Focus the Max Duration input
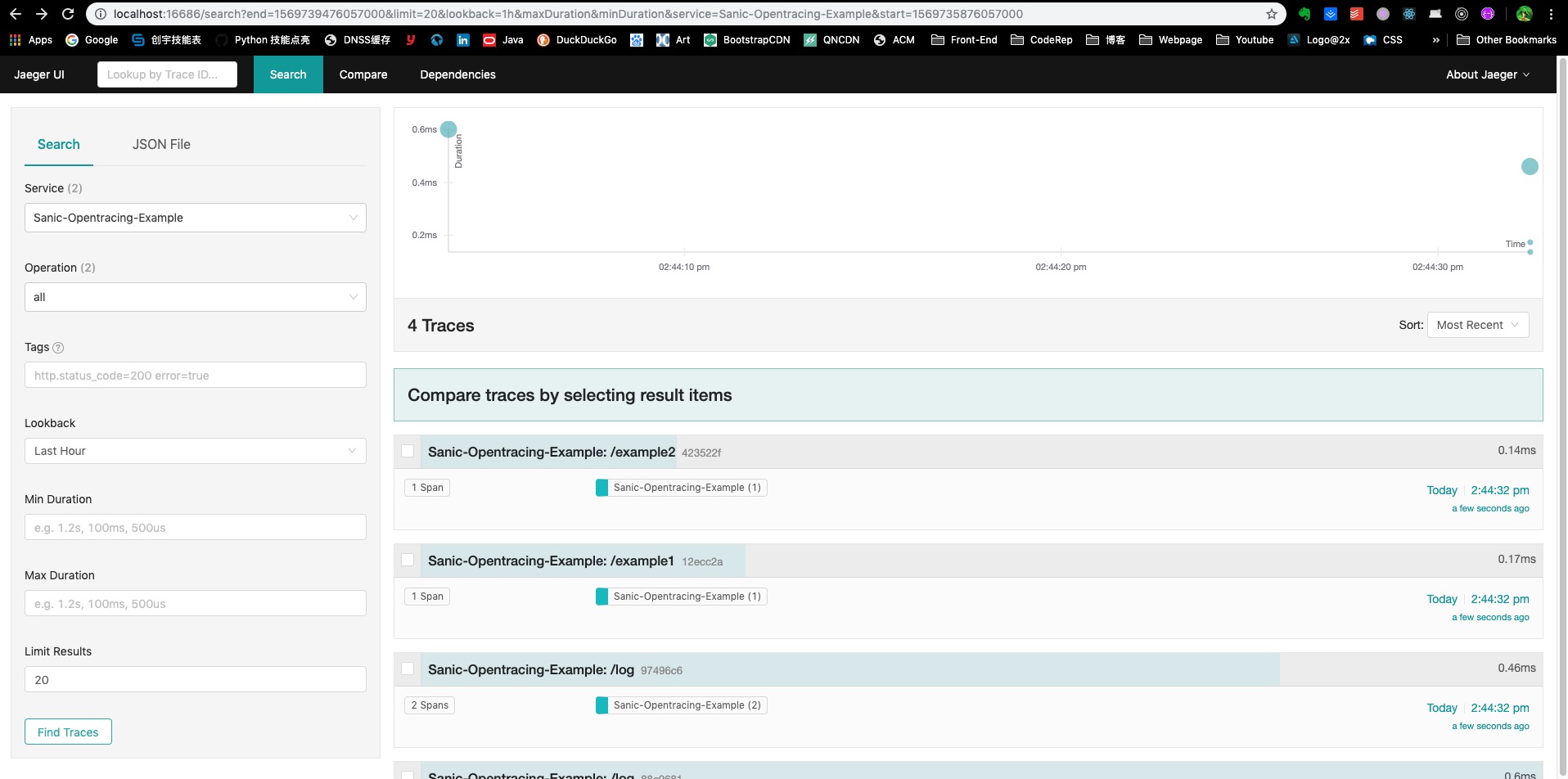 click(x=196, y=604)
